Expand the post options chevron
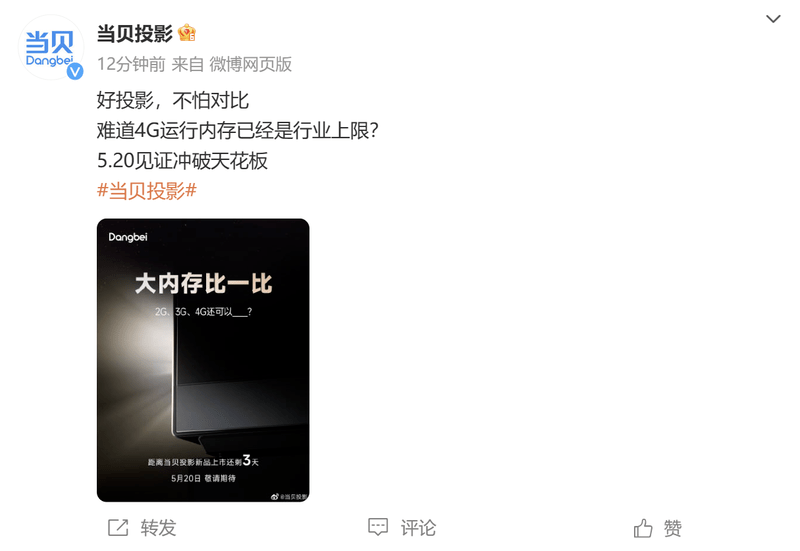This screenshot has height=551, width=800. (x=773, y=19)
